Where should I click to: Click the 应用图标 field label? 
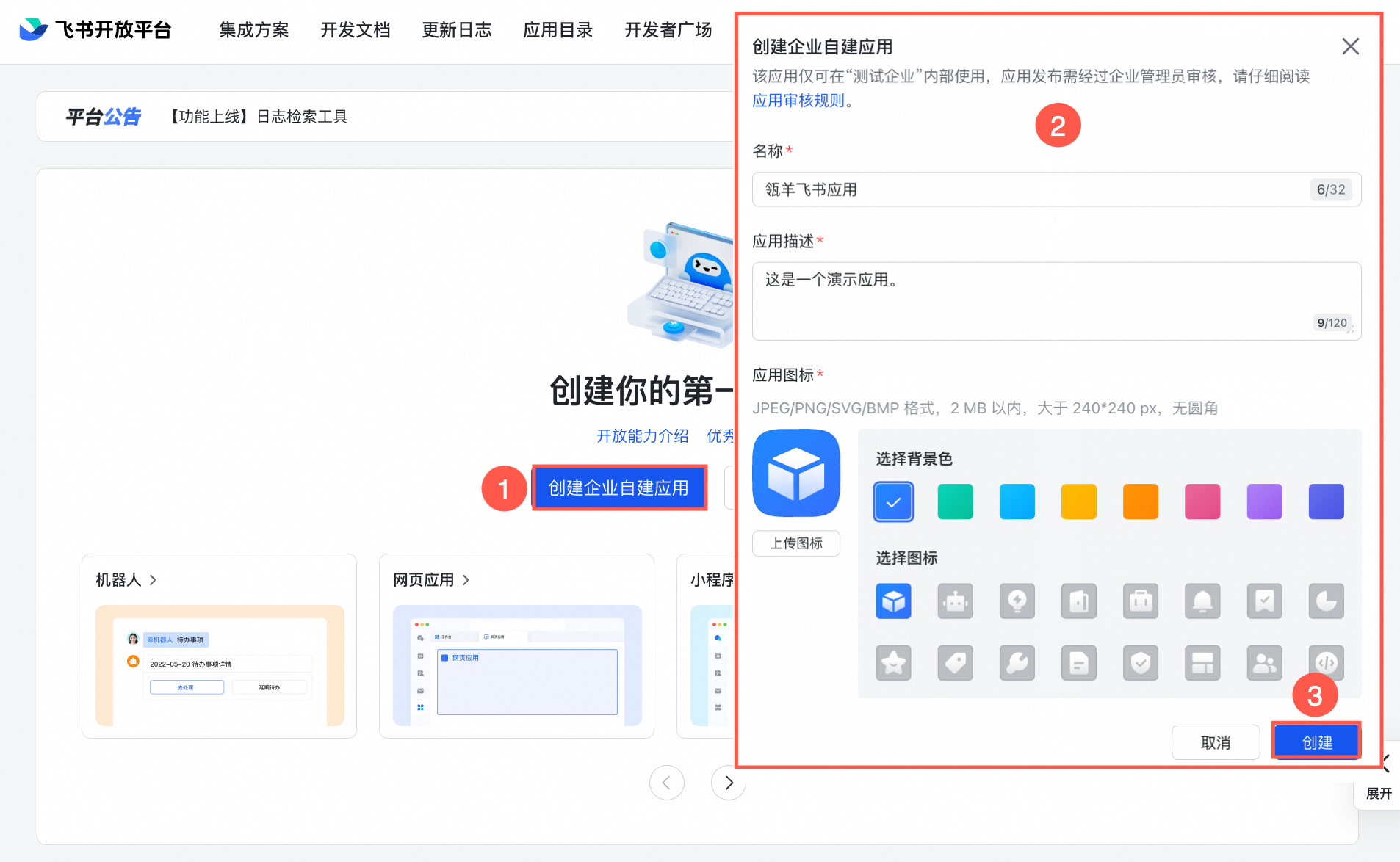[783, 374]
